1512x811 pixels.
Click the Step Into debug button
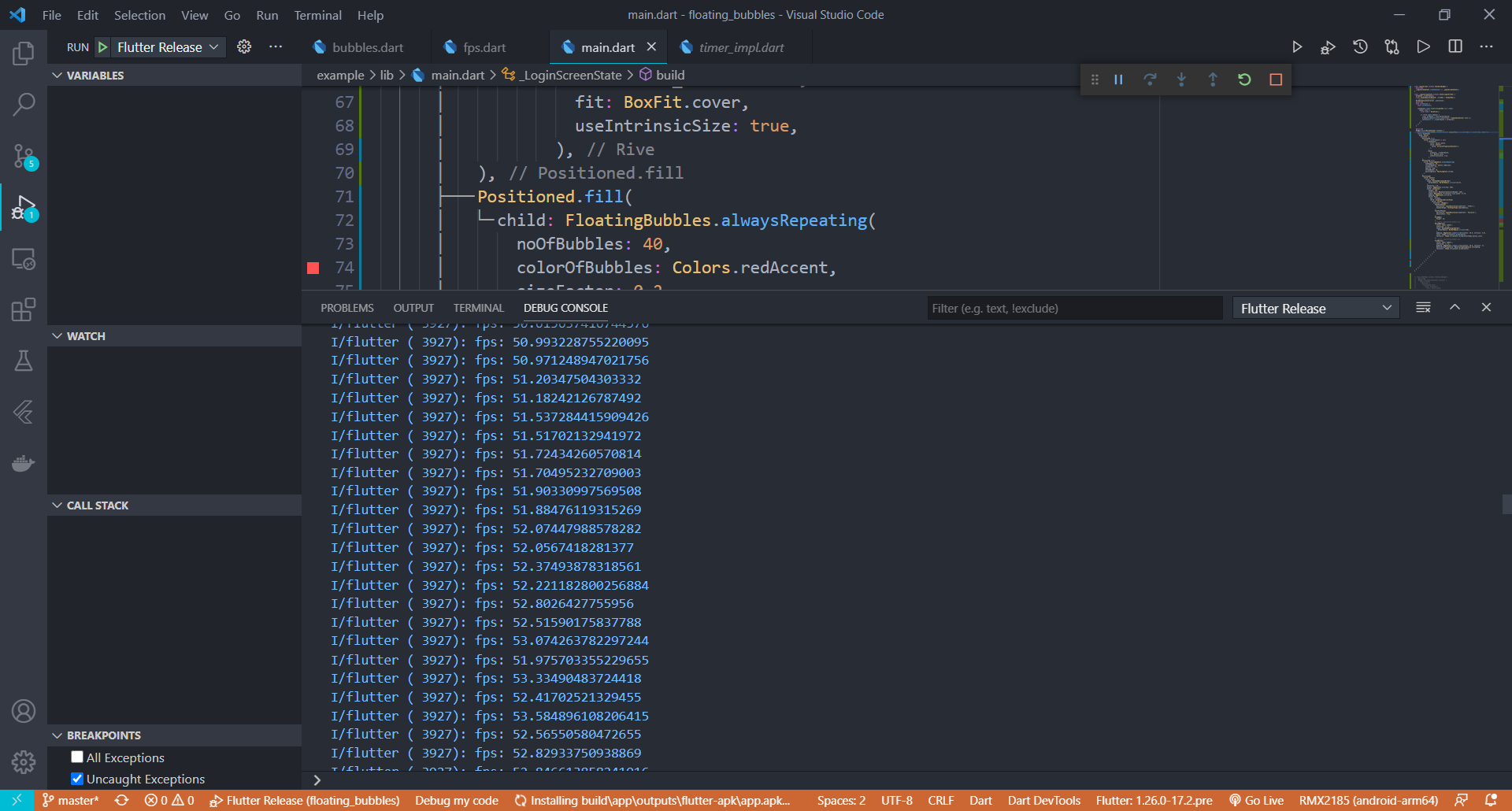tap(1181, 80)
